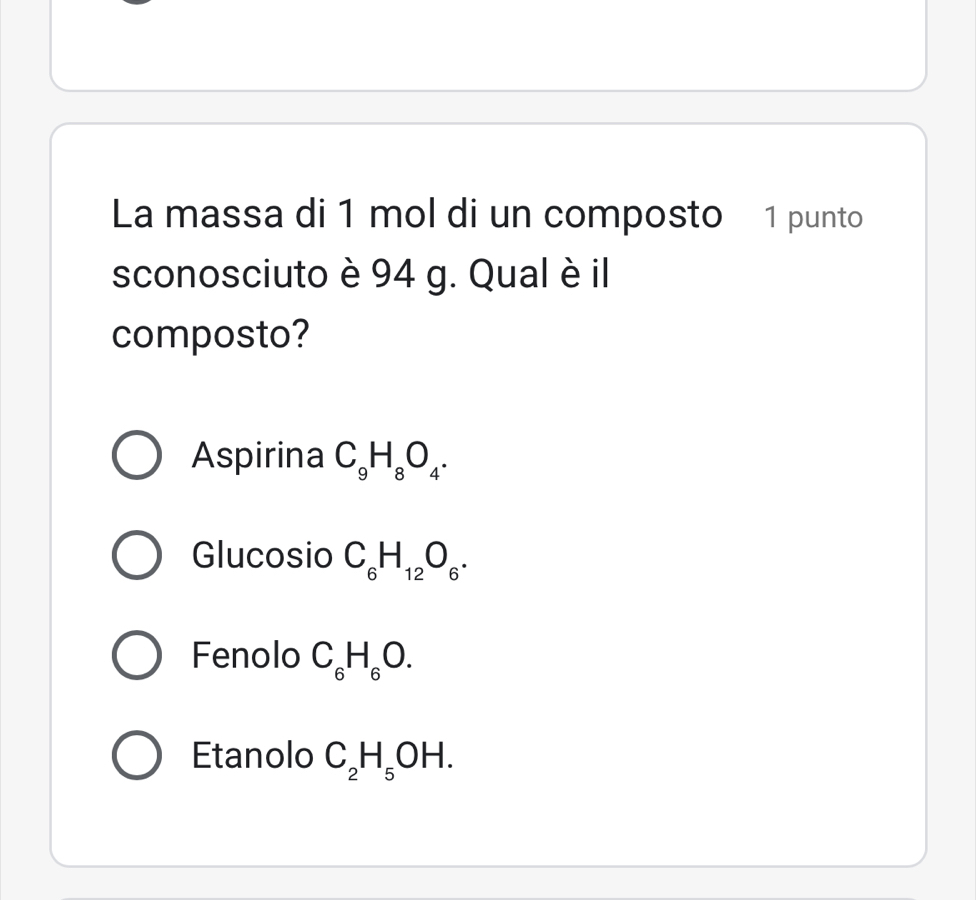Click the C2H5OH formula text

[x=381, y=757]
